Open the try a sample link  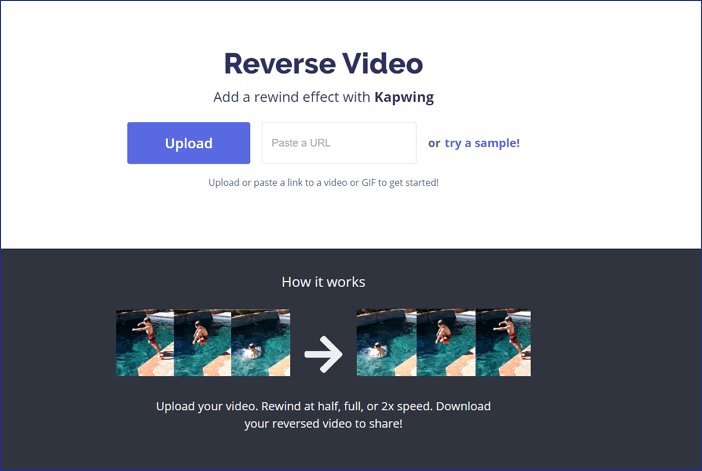click(482, 143)
